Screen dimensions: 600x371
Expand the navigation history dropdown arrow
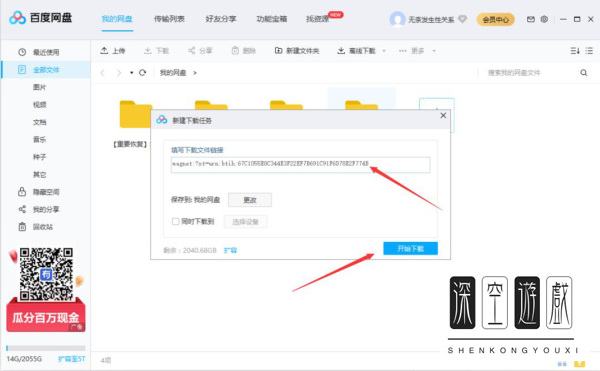click(131, 73)
